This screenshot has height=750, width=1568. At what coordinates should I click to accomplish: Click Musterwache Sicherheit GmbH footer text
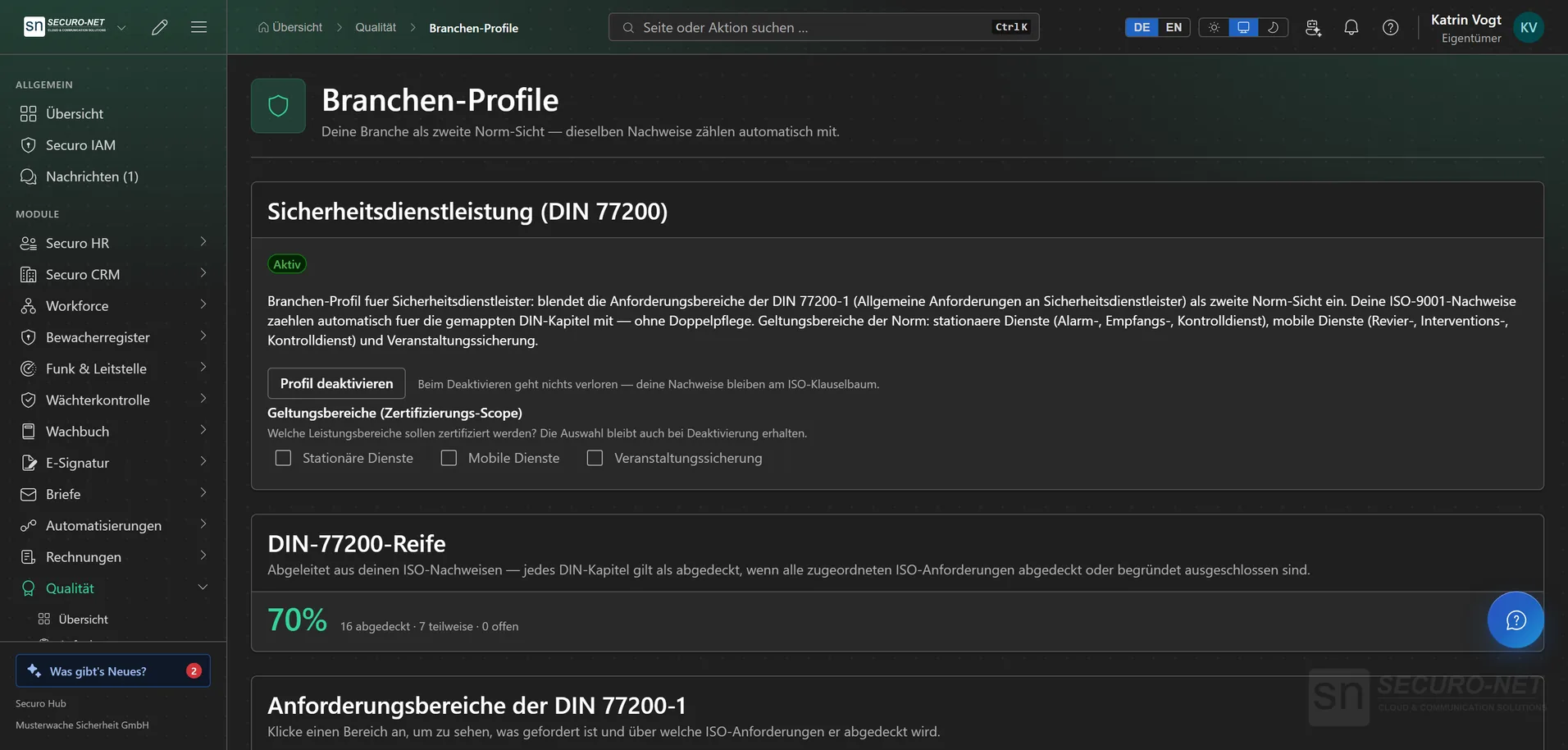[x=82, y=725]
